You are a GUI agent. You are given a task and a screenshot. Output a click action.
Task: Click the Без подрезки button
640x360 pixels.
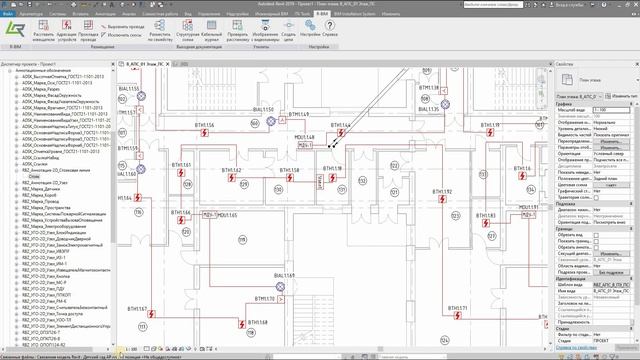(611, 273)
